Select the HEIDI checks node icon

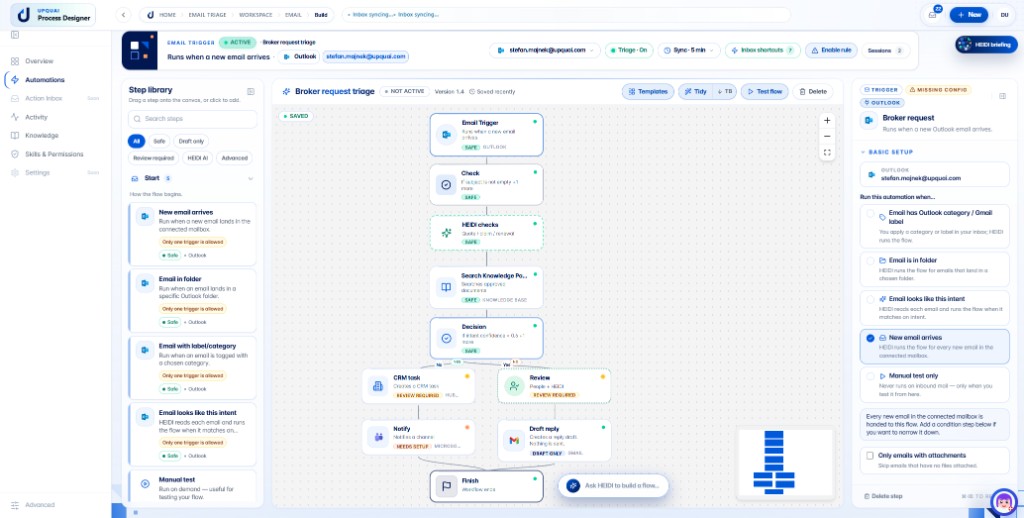(446, 233)
